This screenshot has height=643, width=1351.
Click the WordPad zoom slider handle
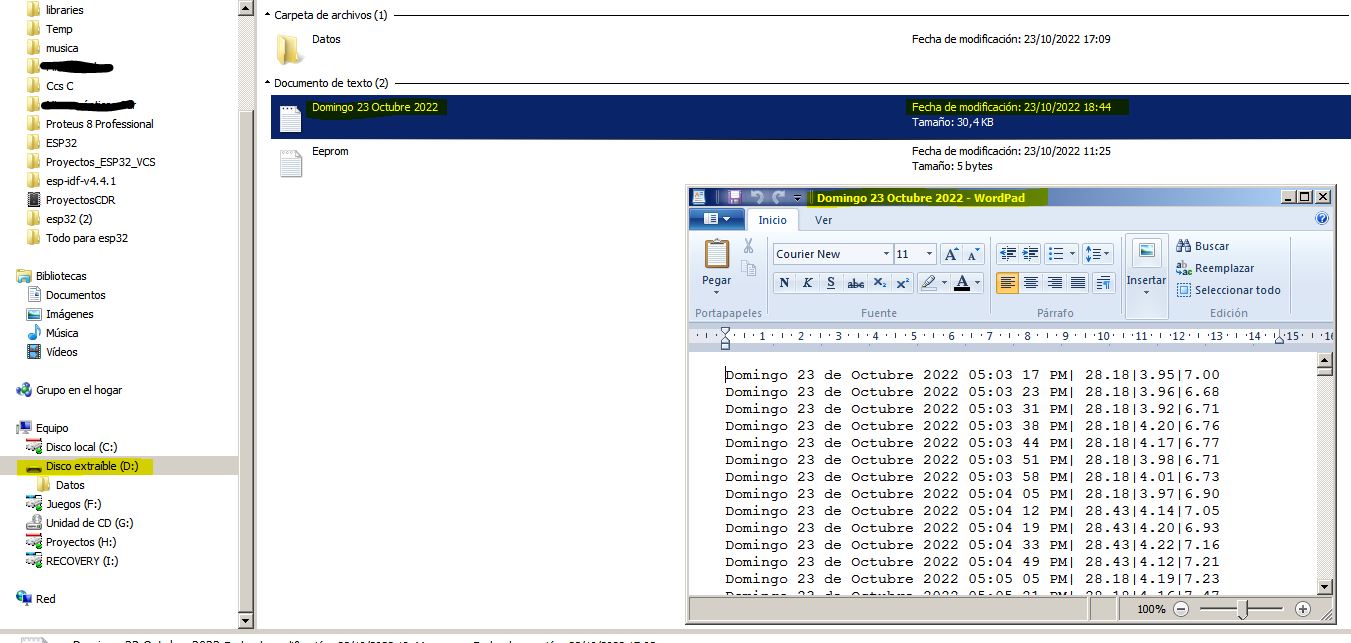click(1242, 608)
